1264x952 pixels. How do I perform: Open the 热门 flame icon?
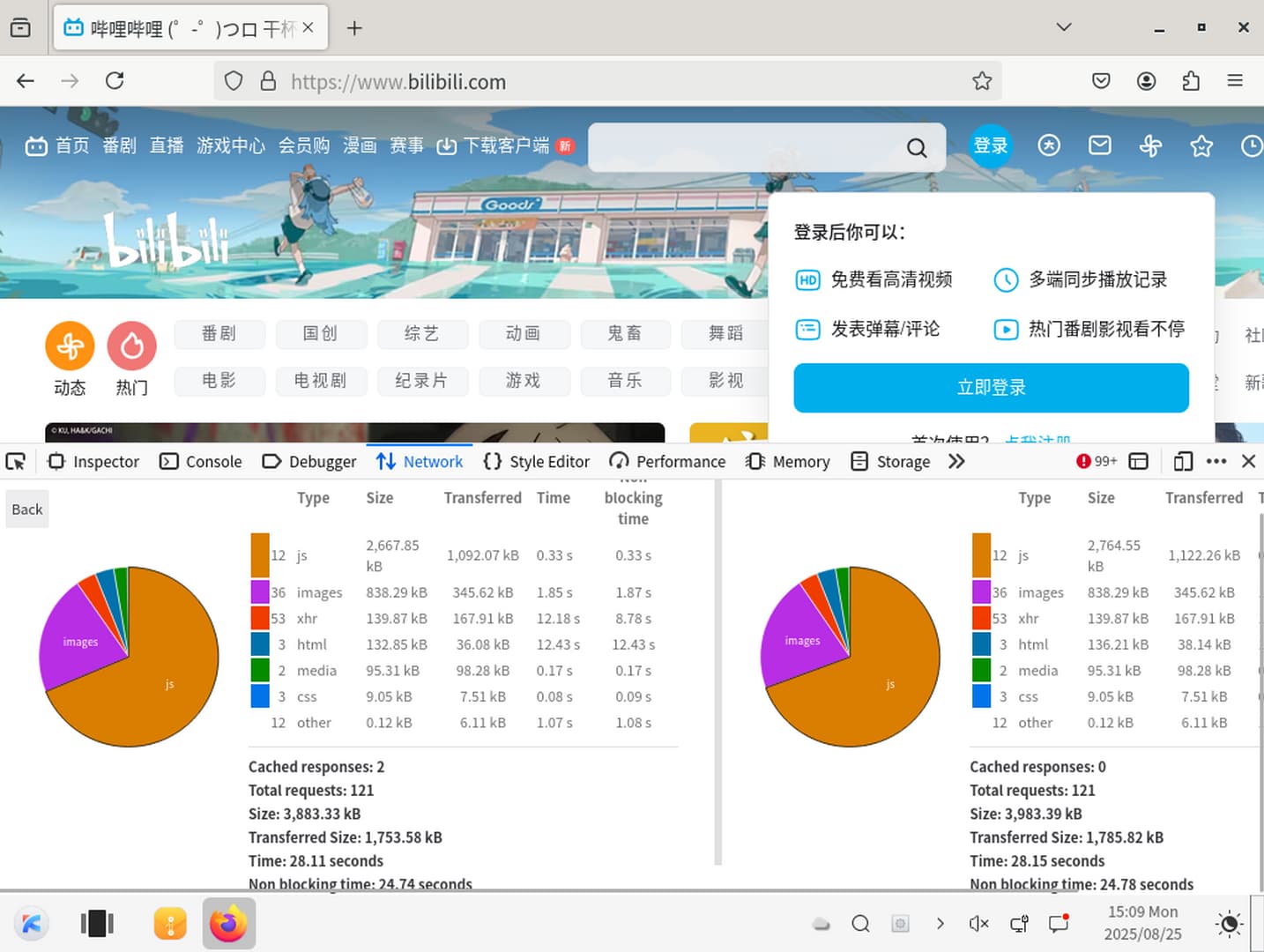132,346
